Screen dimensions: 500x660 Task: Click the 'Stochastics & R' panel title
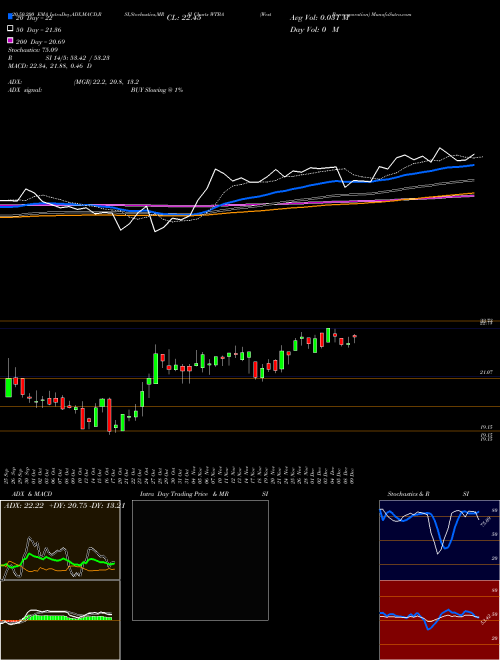tap(408, 494)
